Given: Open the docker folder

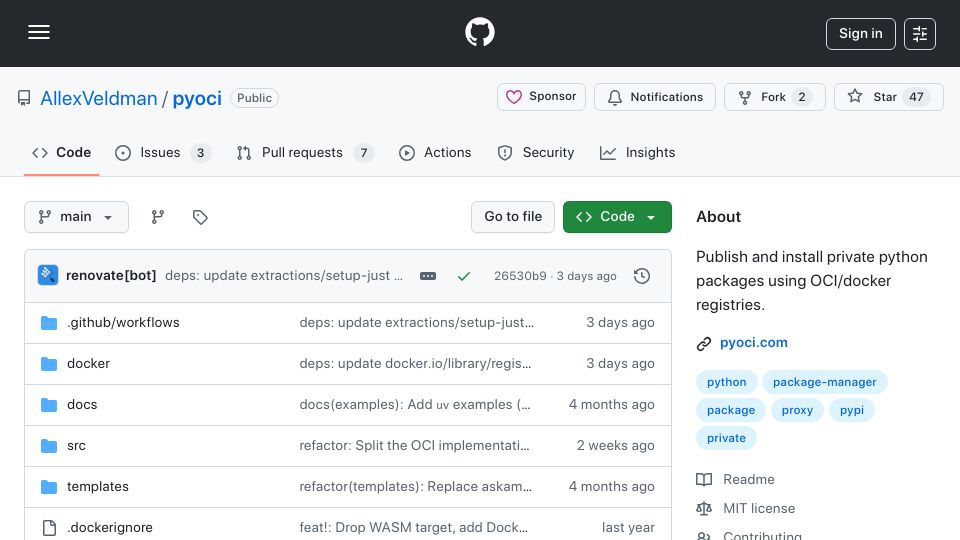Looking at the screenshot, I should [x=88, y=364].
